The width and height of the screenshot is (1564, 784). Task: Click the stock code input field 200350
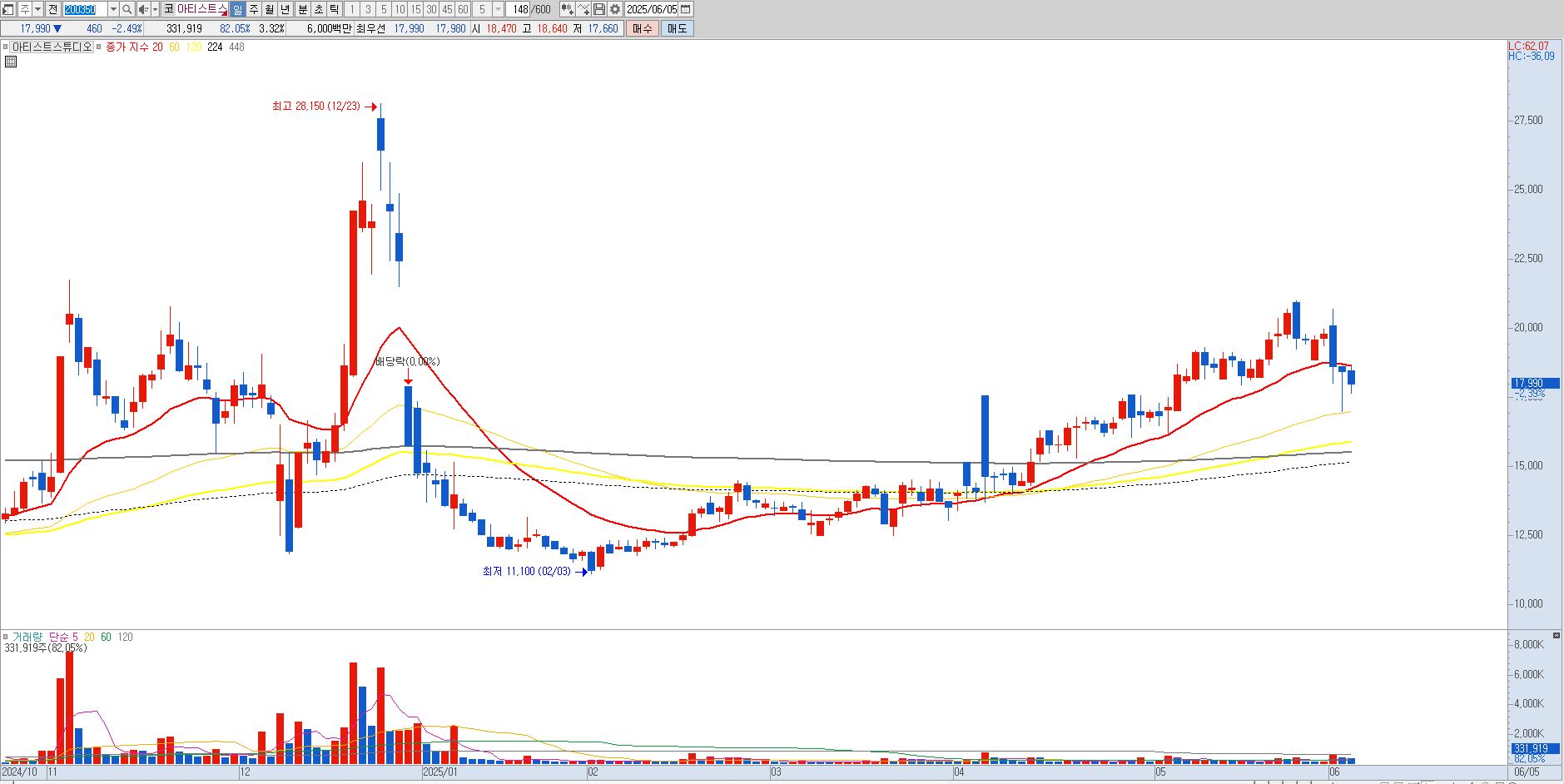[x=85, y=9]
